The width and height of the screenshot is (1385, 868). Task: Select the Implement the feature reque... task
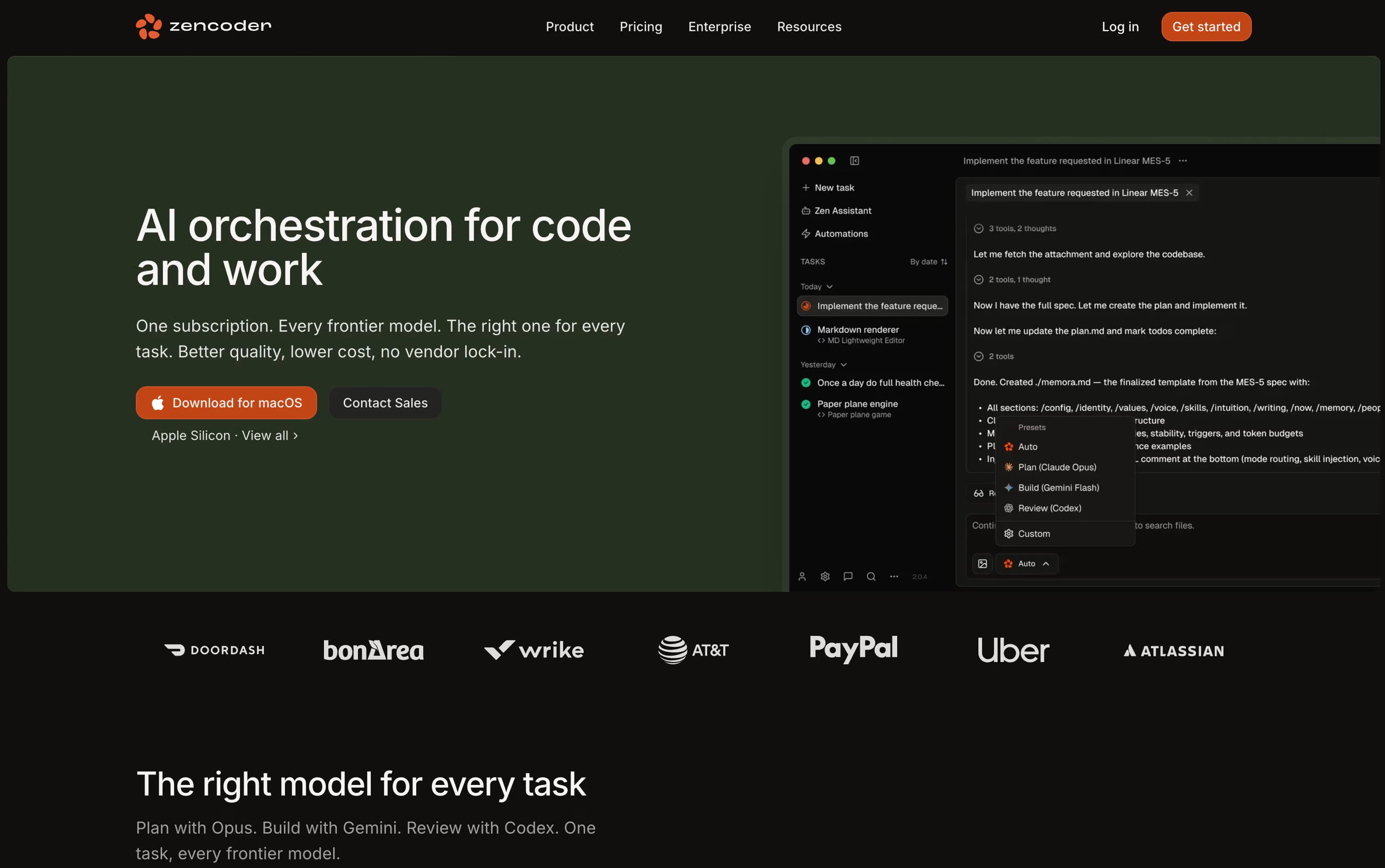coord(872,306)
